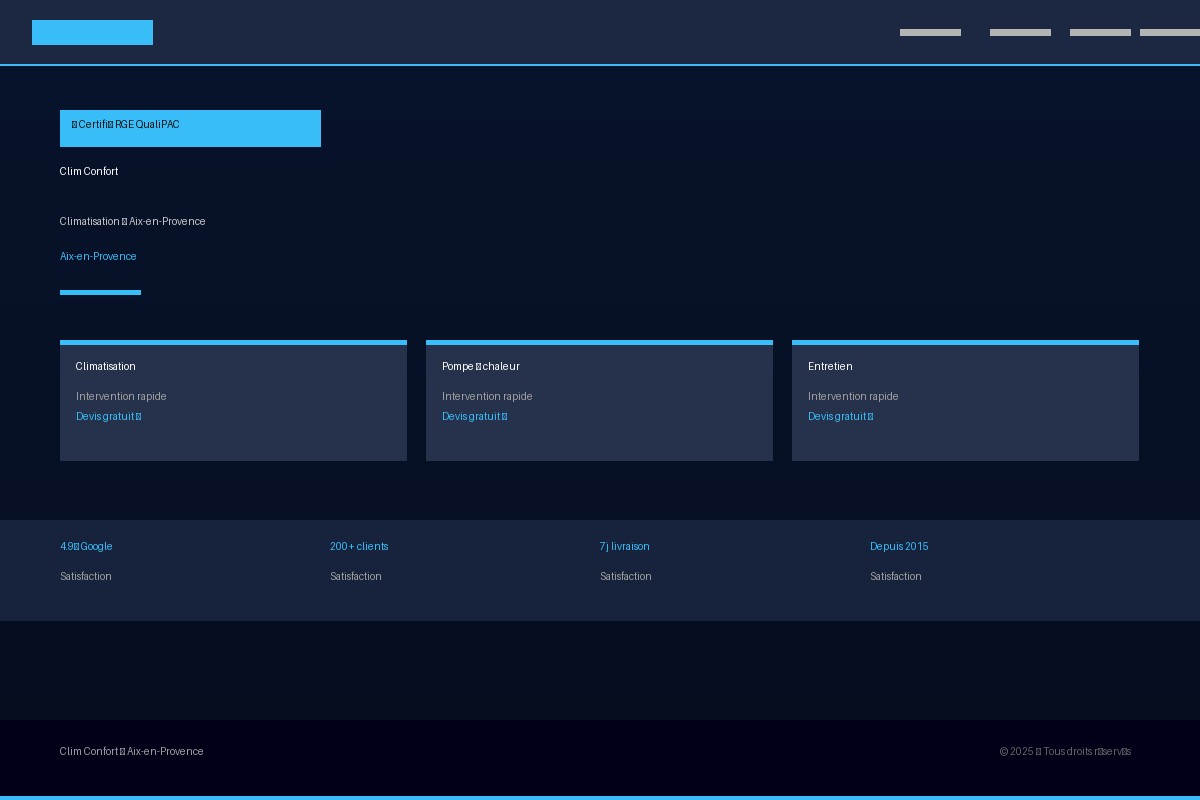Select the Pompe à chaleur card title
This screenshot has height=800, width=1200.
coord(481,367)
